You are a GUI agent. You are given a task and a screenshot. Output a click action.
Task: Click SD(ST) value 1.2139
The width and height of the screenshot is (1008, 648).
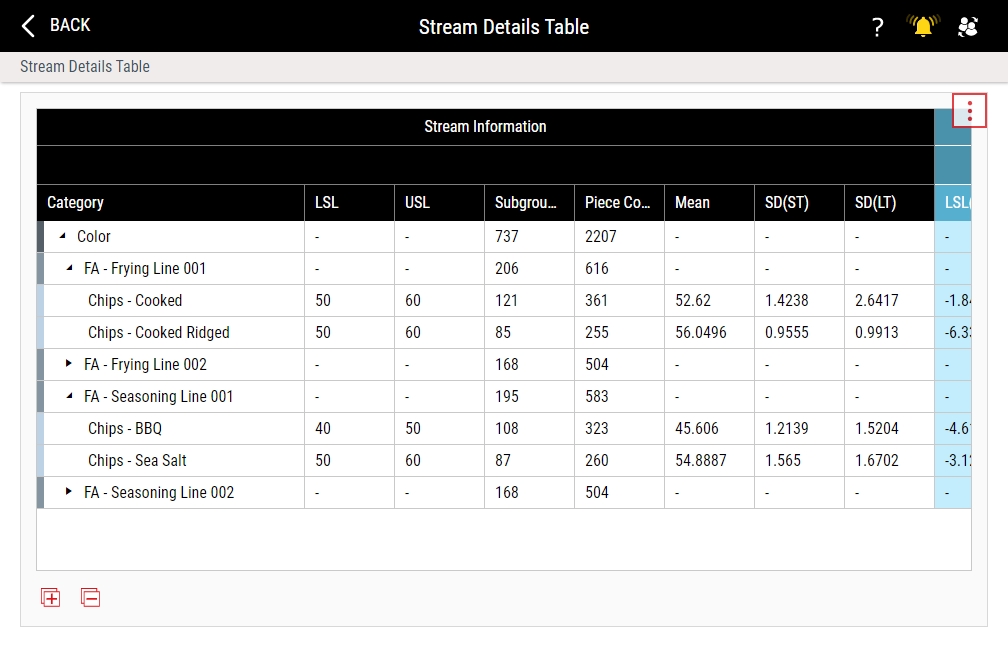pyautogui.click(x=787, y=428)
